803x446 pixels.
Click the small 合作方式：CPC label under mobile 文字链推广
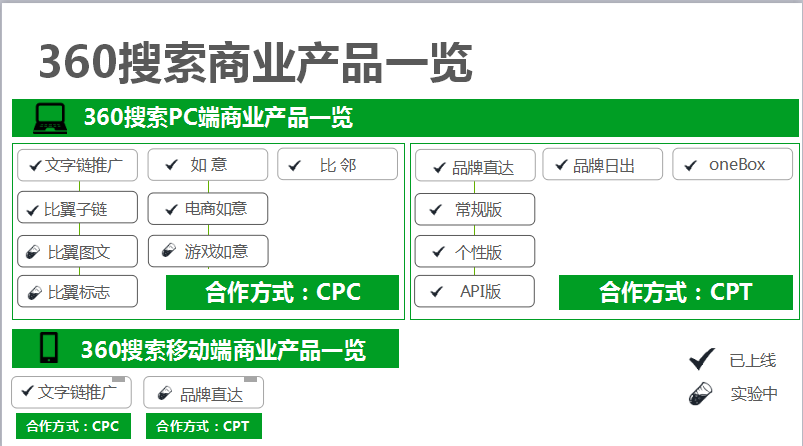pos(73,426)
